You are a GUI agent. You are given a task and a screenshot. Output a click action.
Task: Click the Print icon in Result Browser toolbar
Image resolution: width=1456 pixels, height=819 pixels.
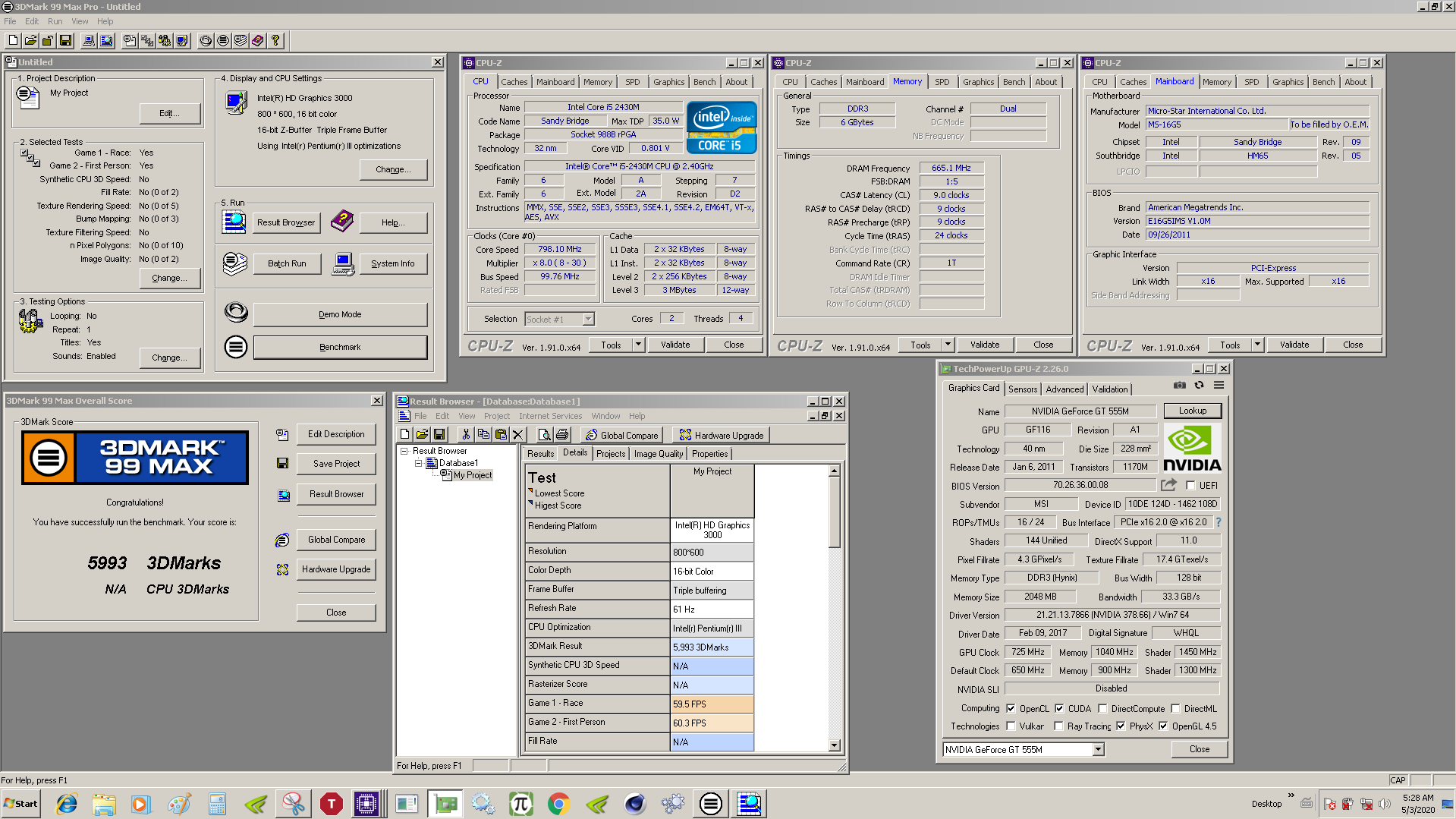point(562,434)
